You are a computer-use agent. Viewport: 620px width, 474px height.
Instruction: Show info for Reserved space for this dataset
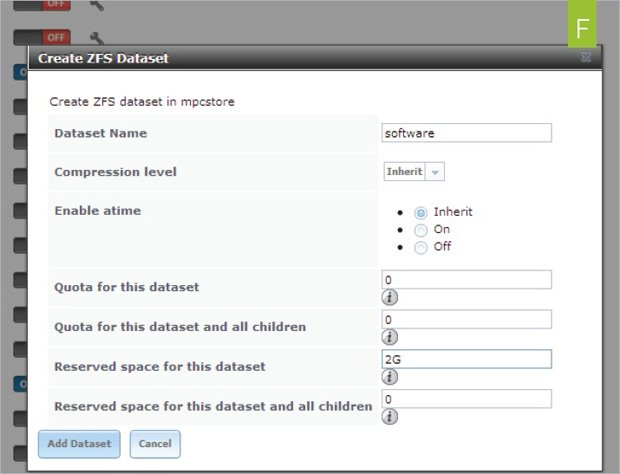[x=390, y=377]
